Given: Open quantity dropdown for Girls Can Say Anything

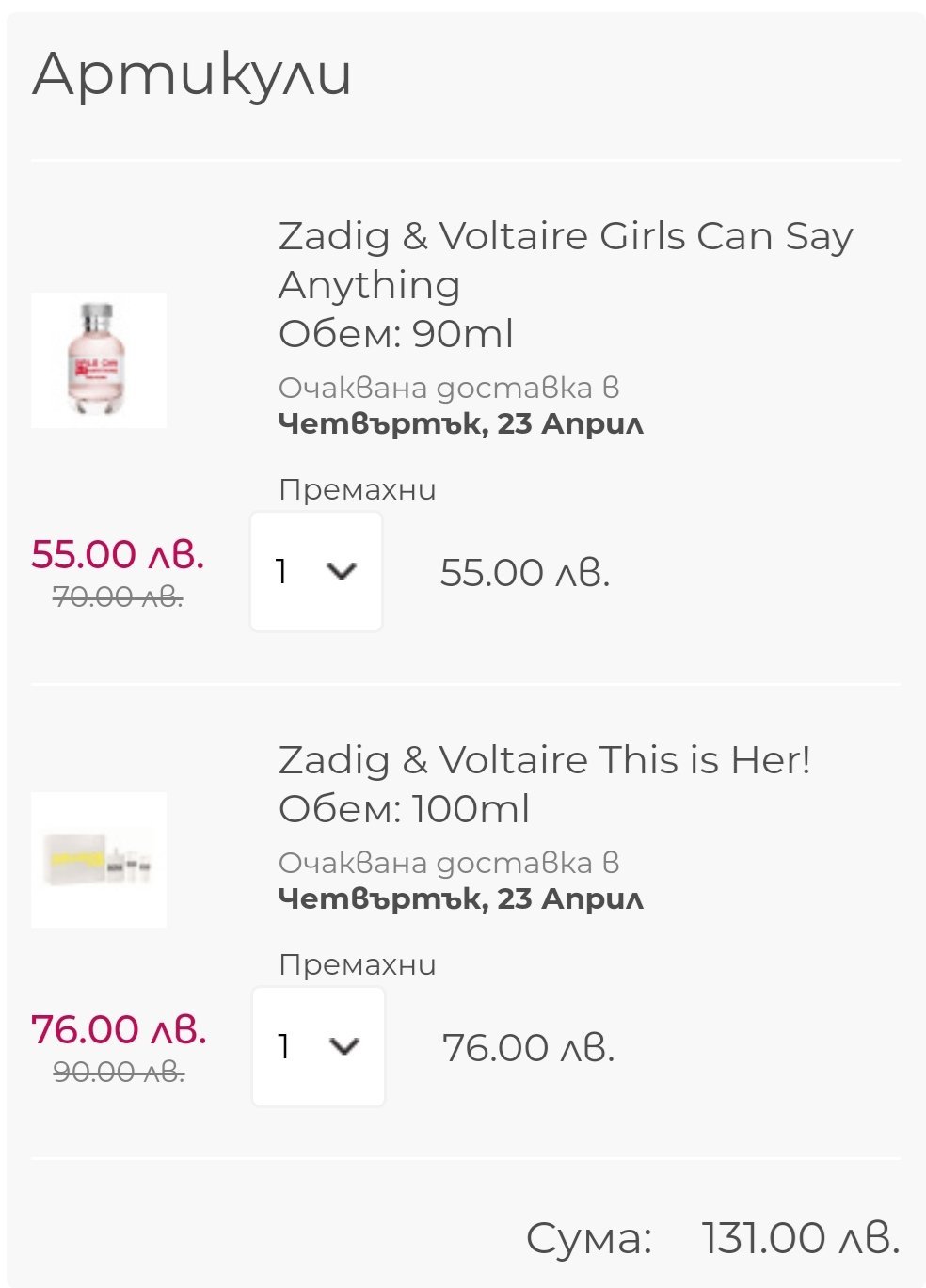Looking at the screenshot, I should tap(316, 571).
